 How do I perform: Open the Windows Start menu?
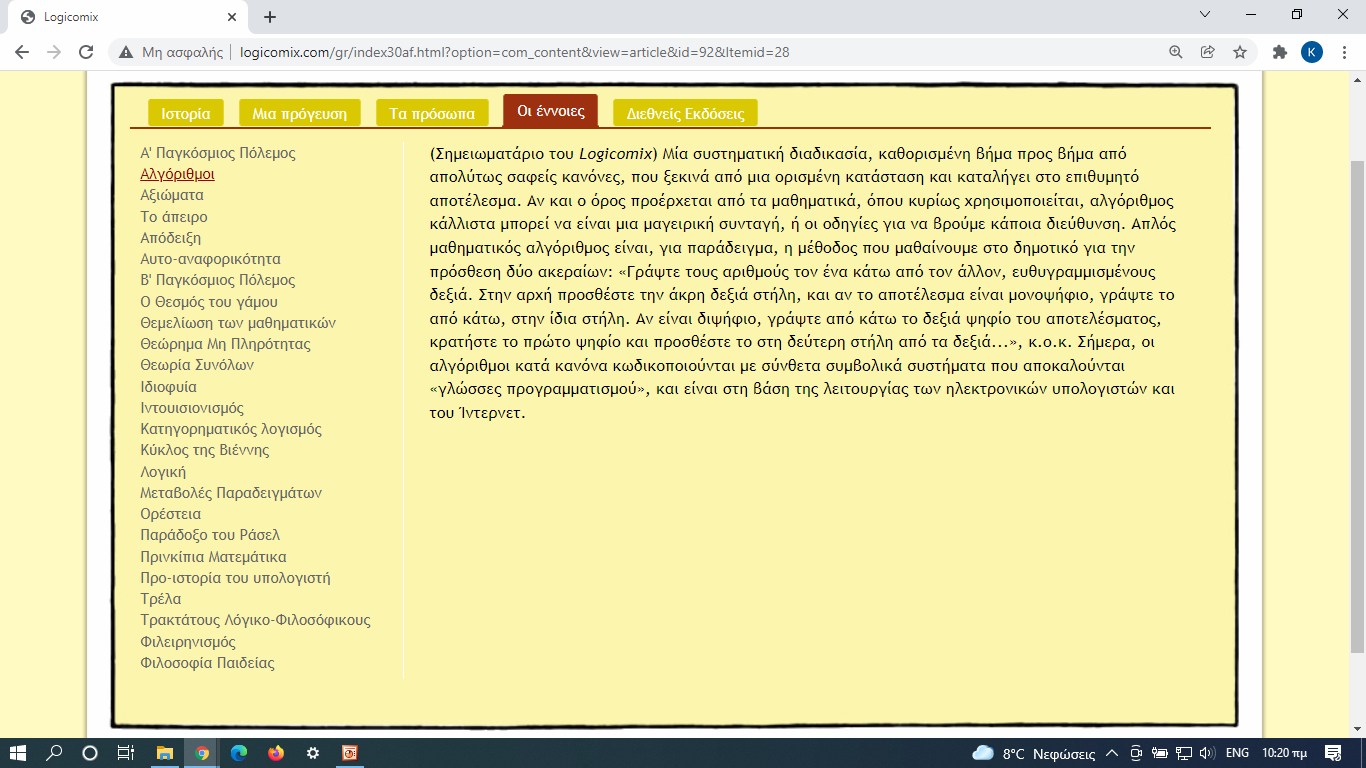[x=18, y=753]
